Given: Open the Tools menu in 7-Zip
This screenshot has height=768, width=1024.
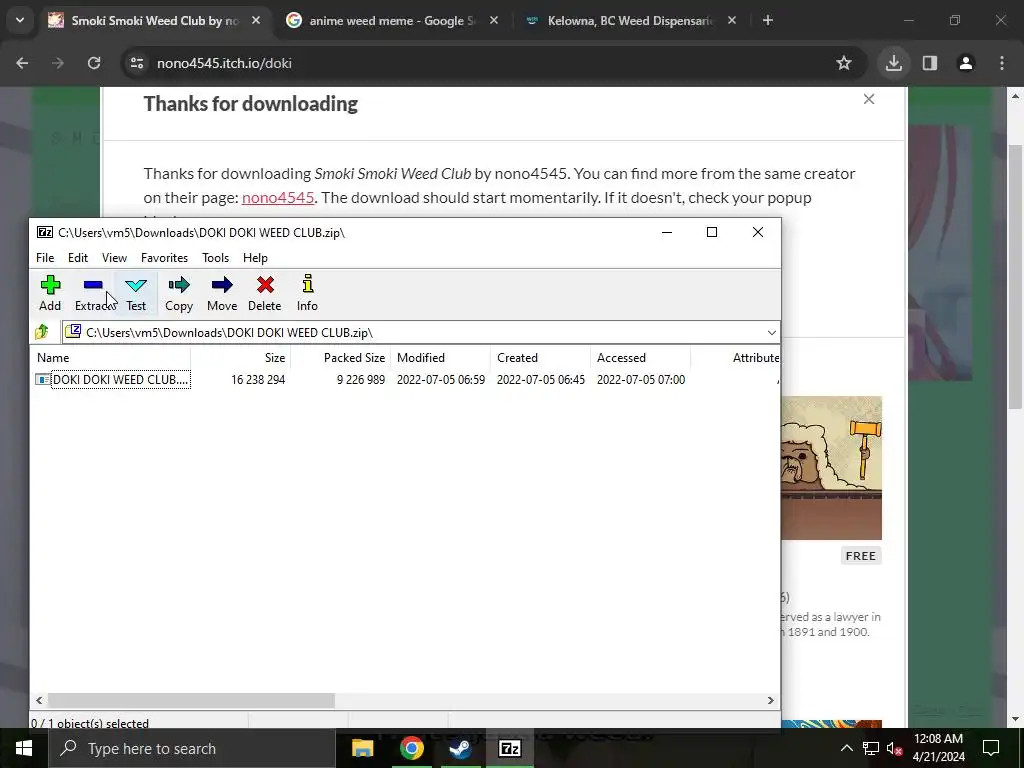Looking at the screenshot, I should click(x=216, y=257).
